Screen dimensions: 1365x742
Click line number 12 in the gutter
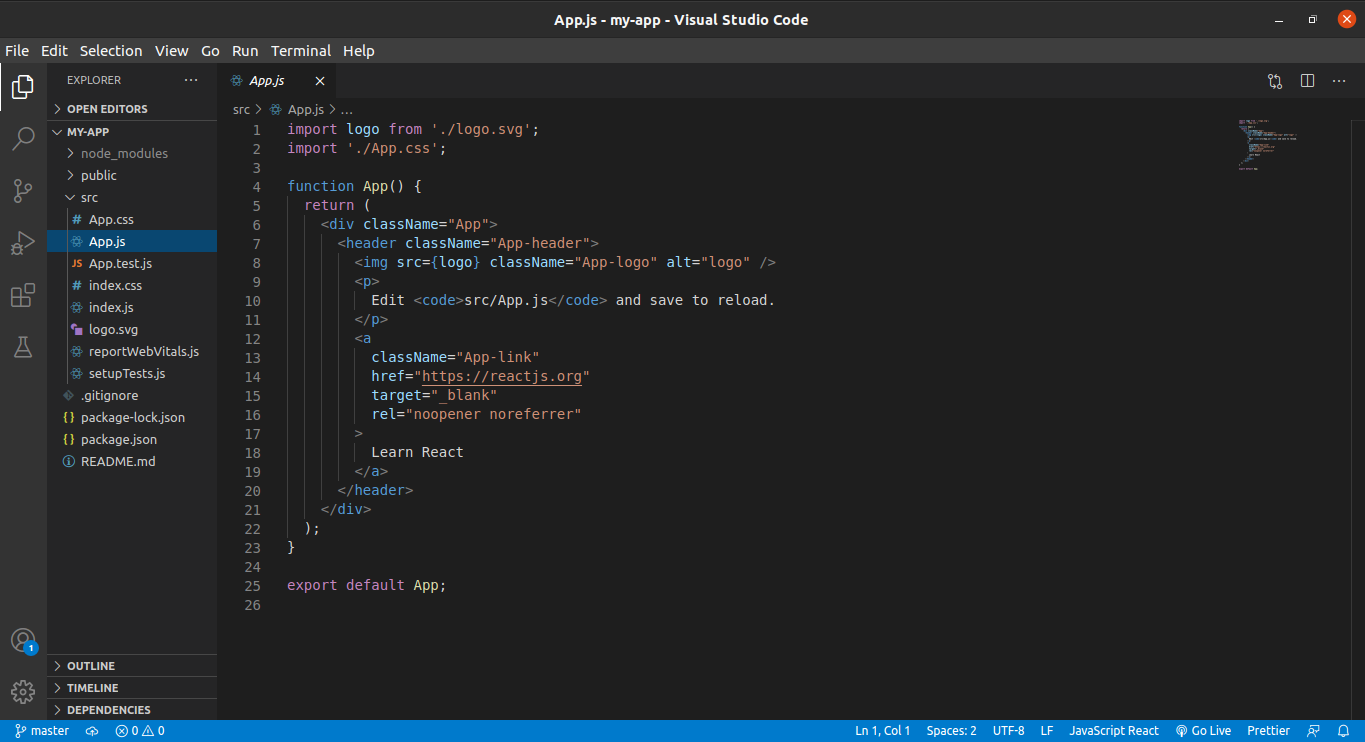(252, 339)
